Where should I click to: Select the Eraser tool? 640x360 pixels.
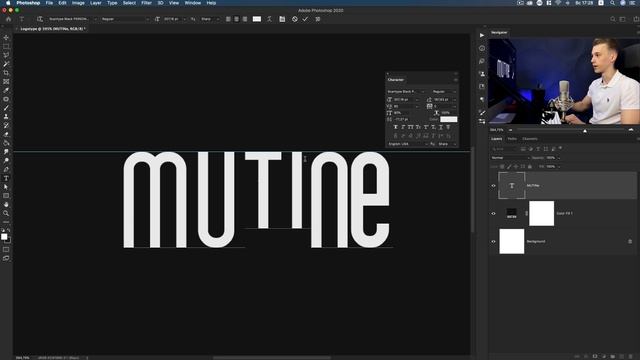[x=6, y=134]
